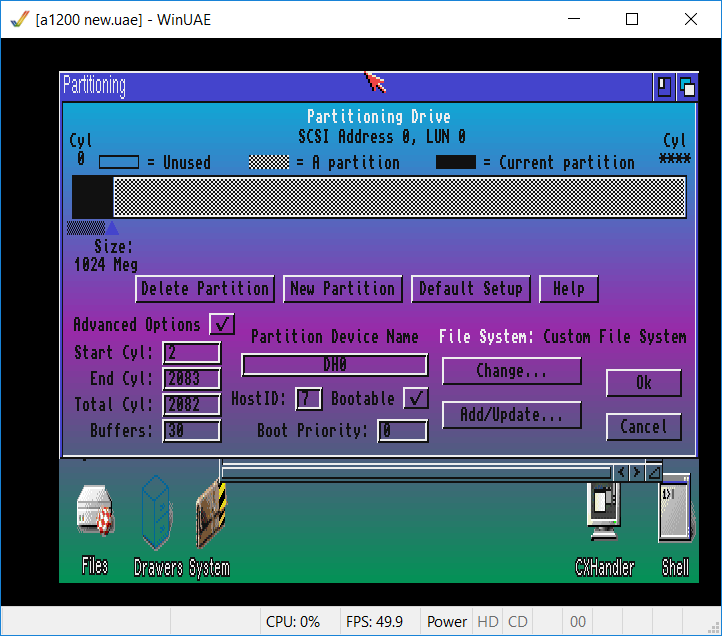This screenshot has width=722, height=636.
Task: Select the Default Setup button
Action: (470, 289)
